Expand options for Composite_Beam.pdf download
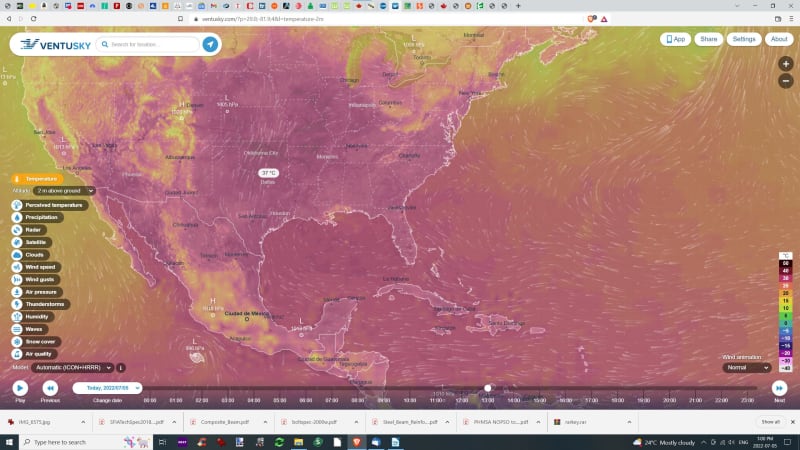This screenshot has height=450, width=800. tap(265, 422)
